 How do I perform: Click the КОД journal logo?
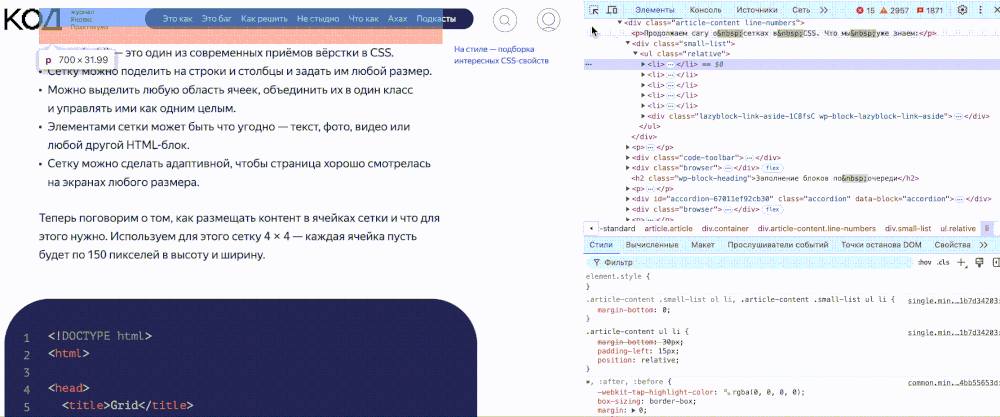(33, 20)
